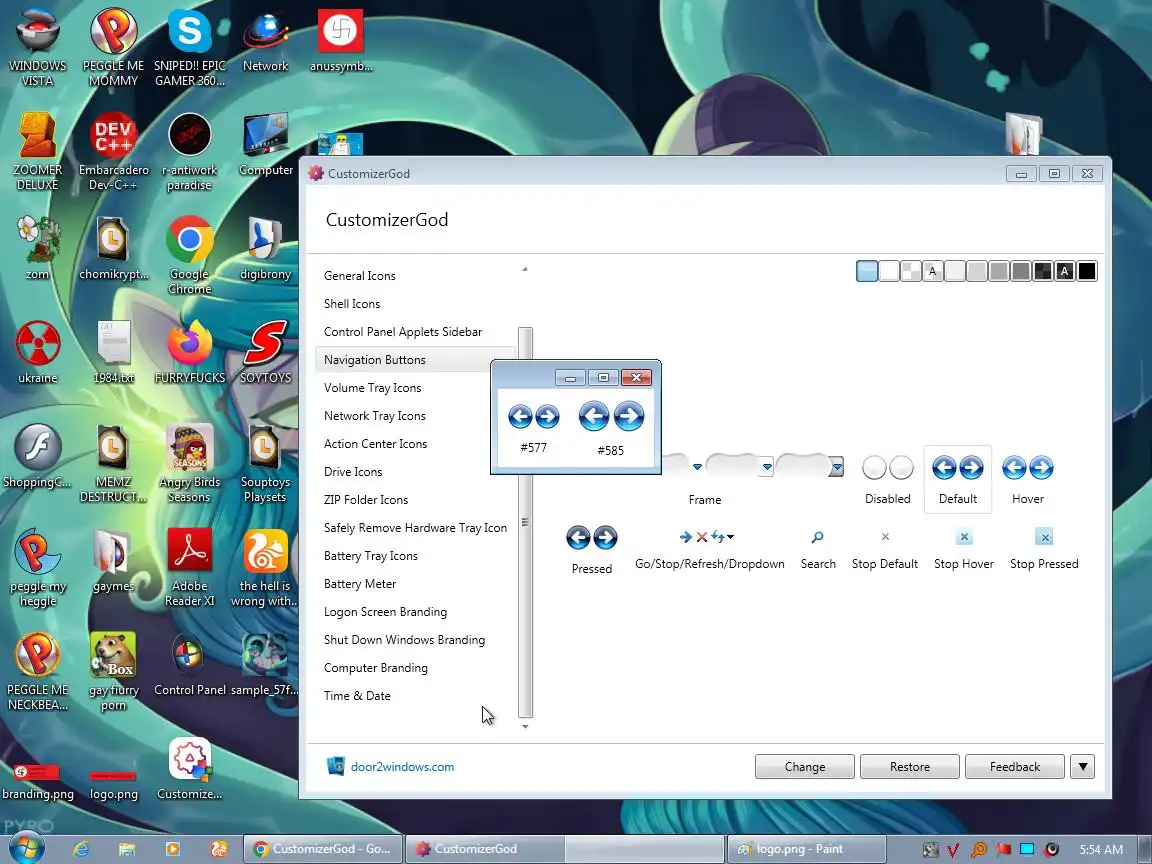Select the Angry Birds Seasons desktop icon

[x=190, y=462]
